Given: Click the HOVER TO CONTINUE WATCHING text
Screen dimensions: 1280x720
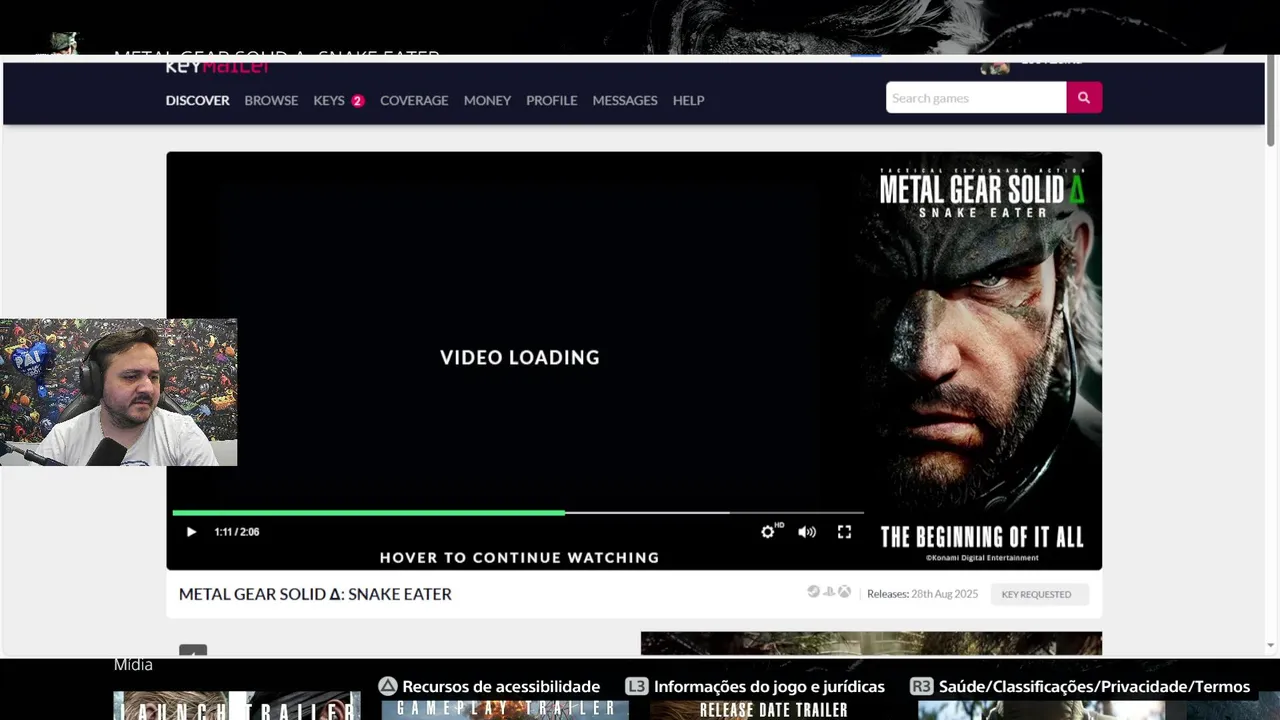Looking at the screenshot, I should pyautogui.click(x=519, y=557).
